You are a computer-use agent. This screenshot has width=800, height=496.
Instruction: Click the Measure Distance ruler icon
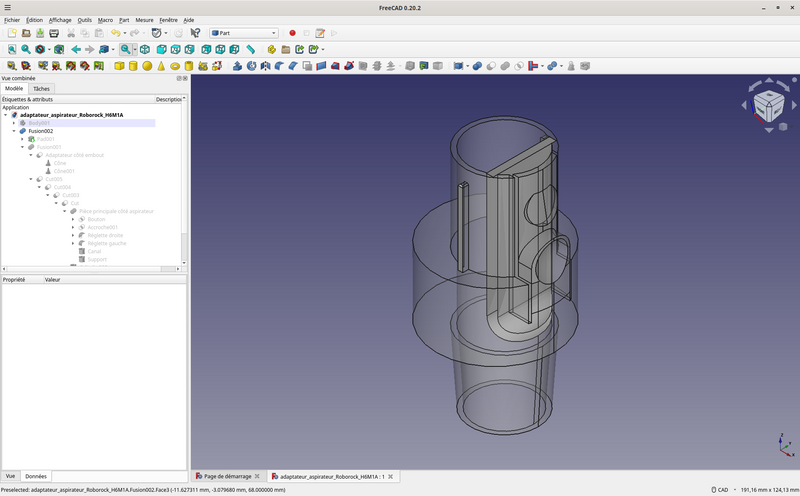click(x=250, y=49)
